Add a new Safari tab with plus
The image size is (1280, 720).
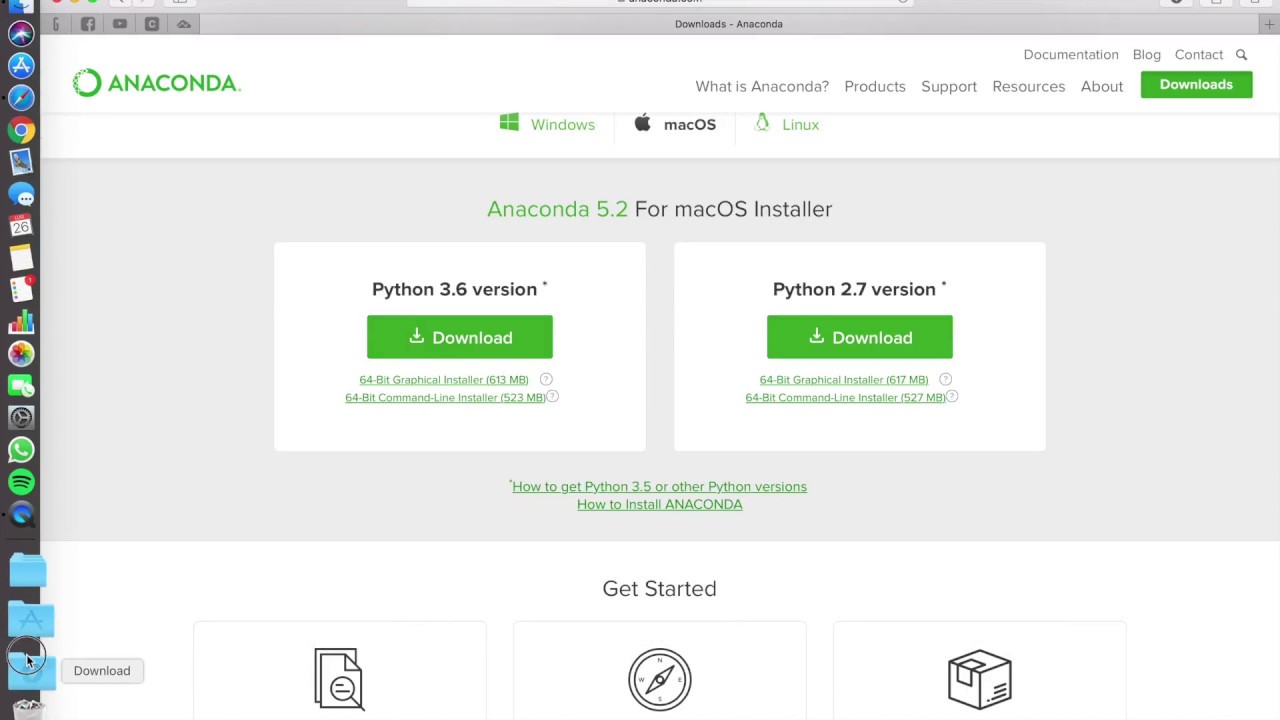[x=1270, y=24]
